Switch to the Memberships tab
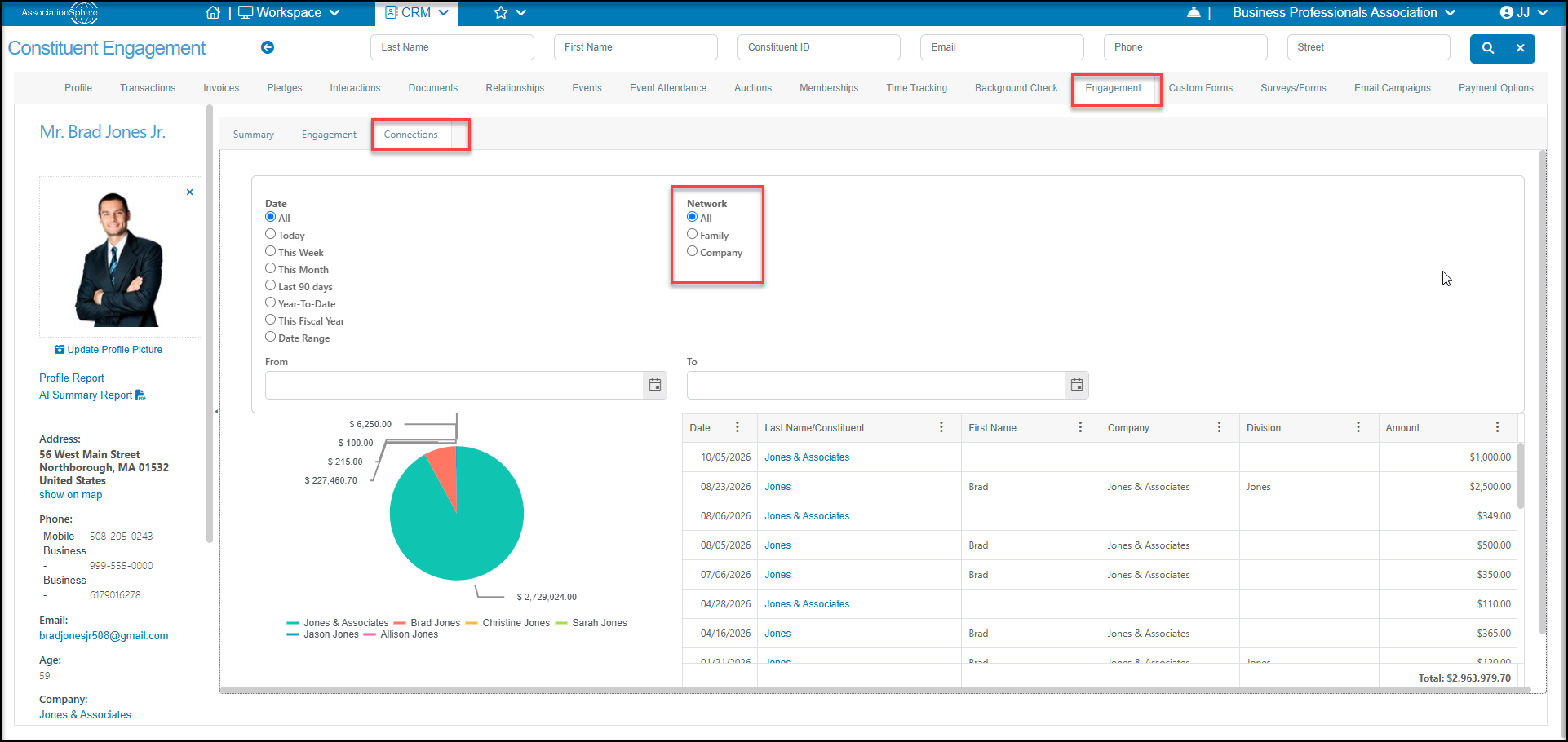This screenshot has width=1568, height=742. [x=829, y=88]
